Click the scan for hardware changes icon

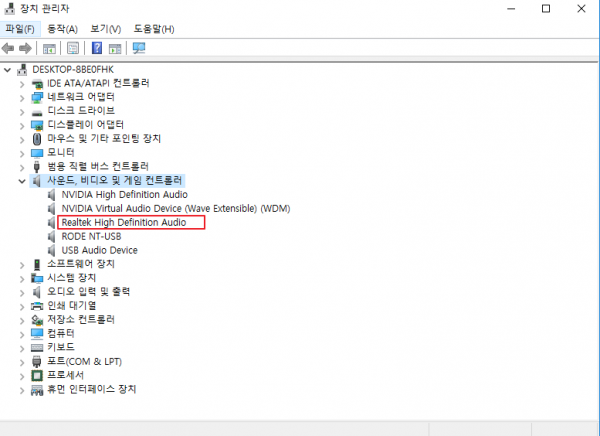point(139,48)
